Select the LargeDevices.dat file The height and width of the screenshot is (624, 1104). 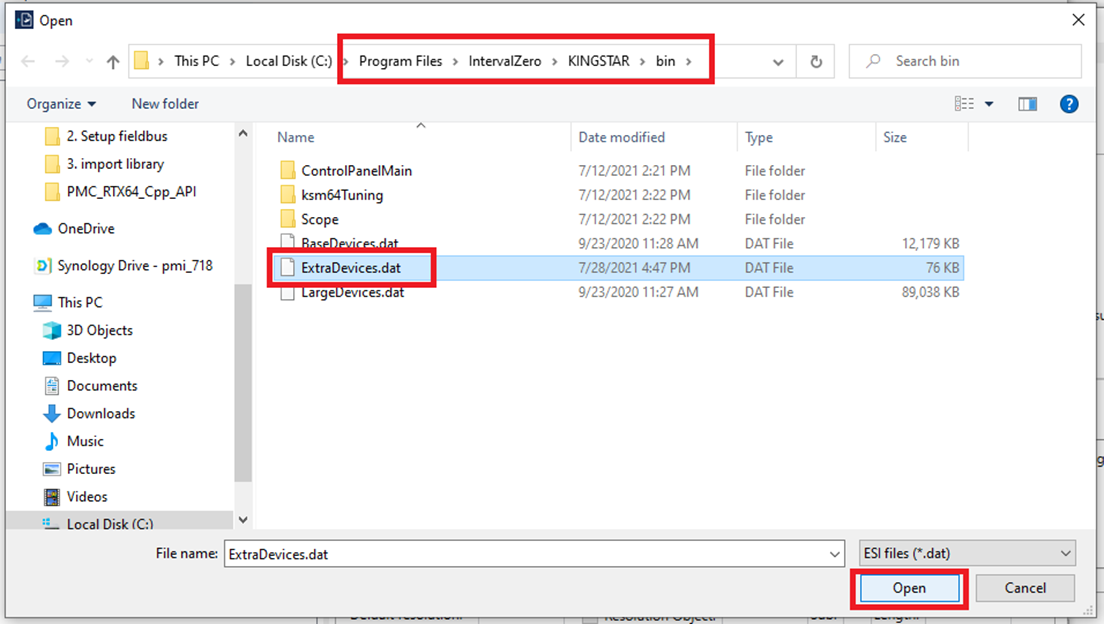coord(352,293)
